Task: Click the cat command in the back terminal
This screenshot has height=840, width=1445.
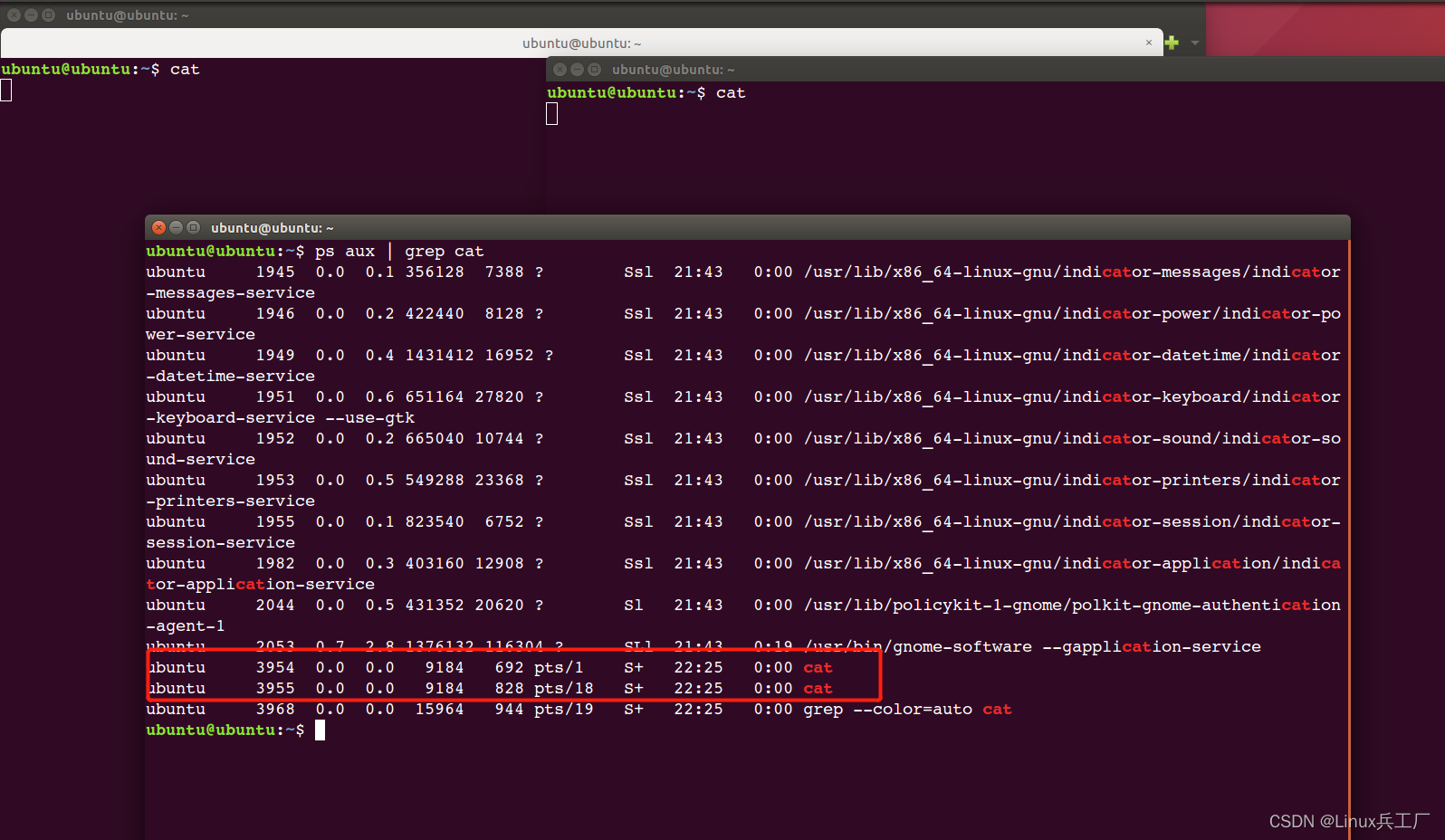Action: click(185, 70)
